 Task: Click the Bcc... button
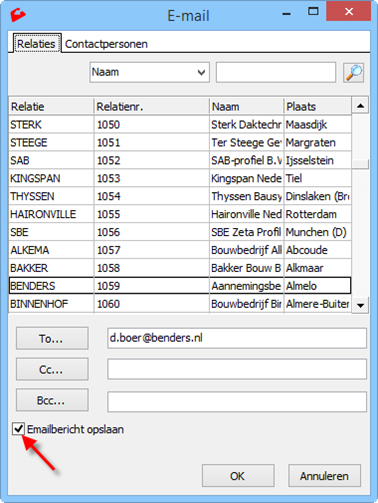52,400
